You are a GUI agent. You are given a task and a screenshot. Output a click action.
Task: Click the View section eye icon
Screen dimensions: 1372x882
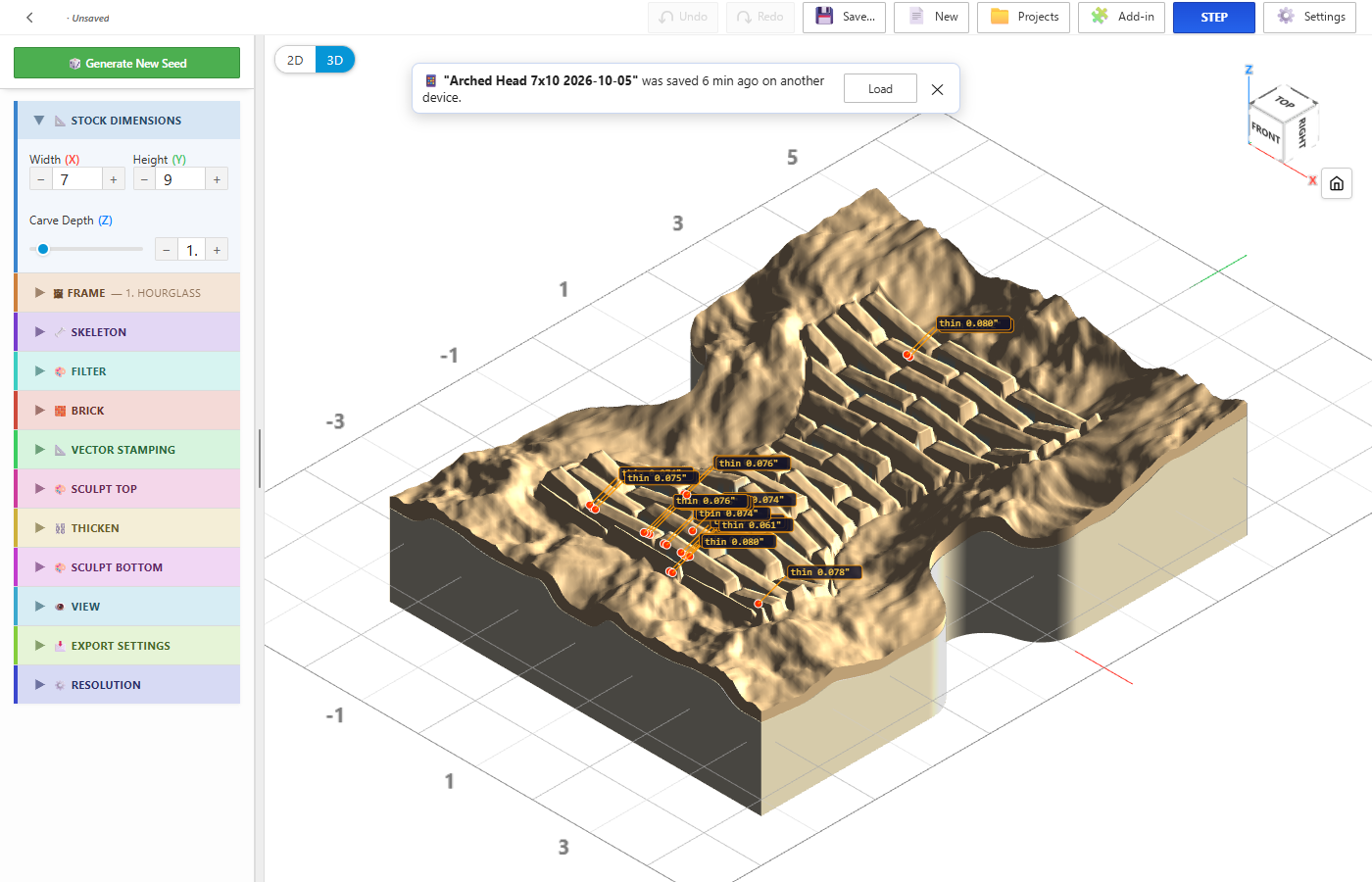pyautogui.click(x=60, y=607)
